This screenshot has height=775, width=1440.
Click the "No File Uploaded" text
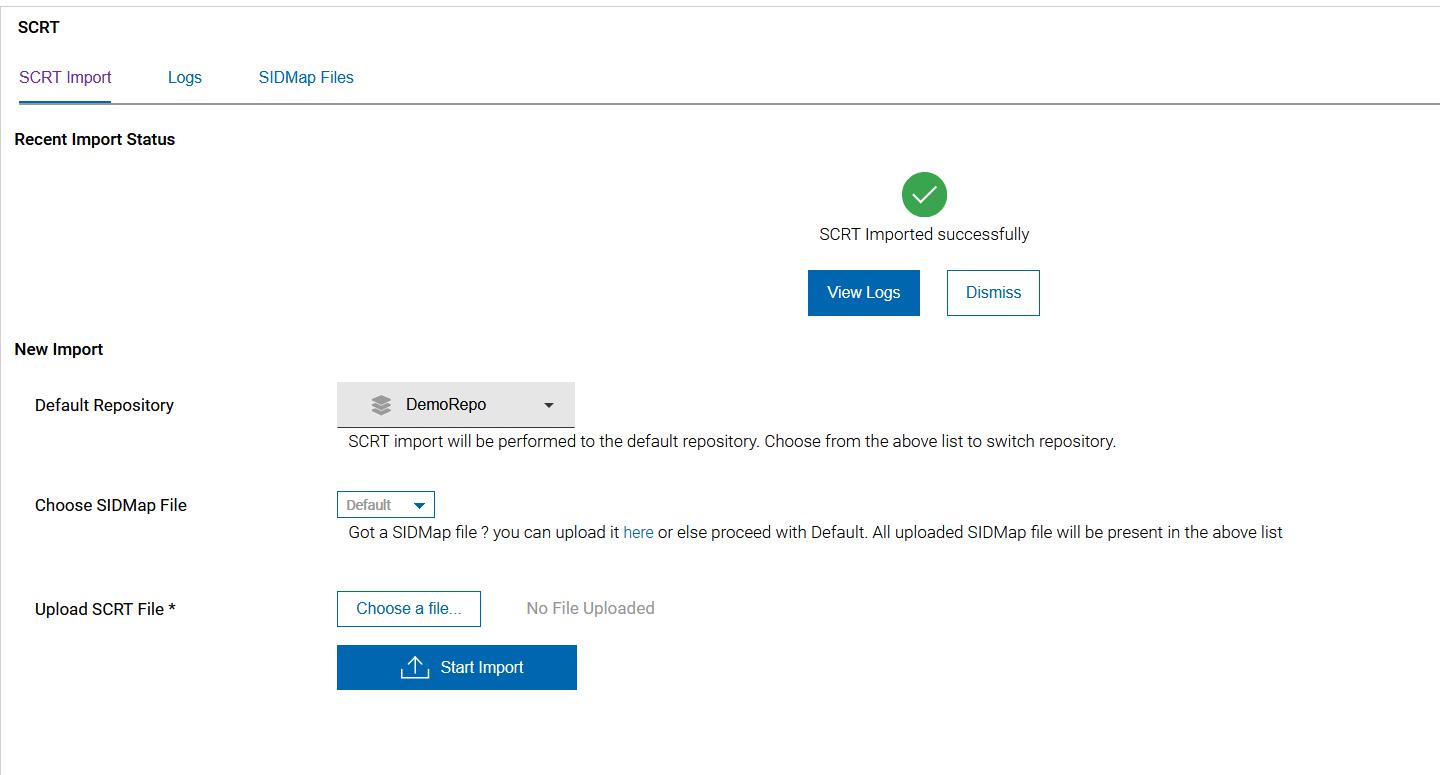click(590, 608)
